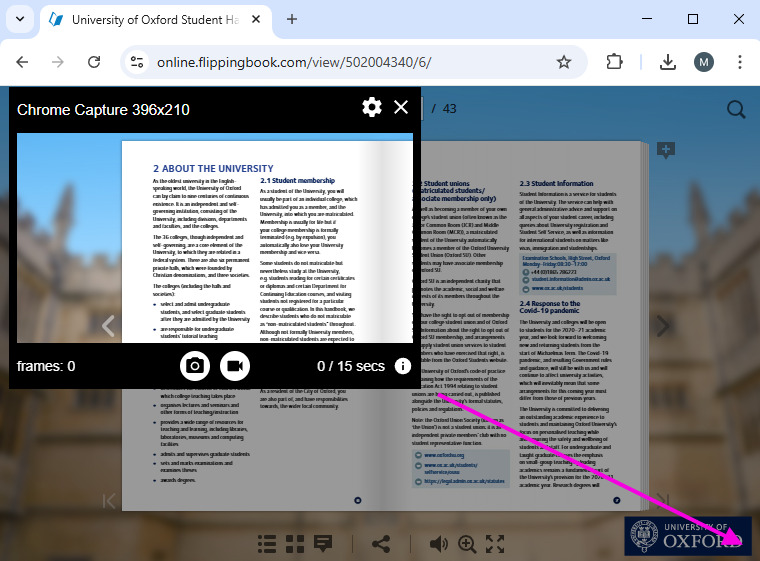760x561 pixels.
Task: Open Chrome extensions puzzle icon
Action: pyautogui.click(x=615, y=62)
